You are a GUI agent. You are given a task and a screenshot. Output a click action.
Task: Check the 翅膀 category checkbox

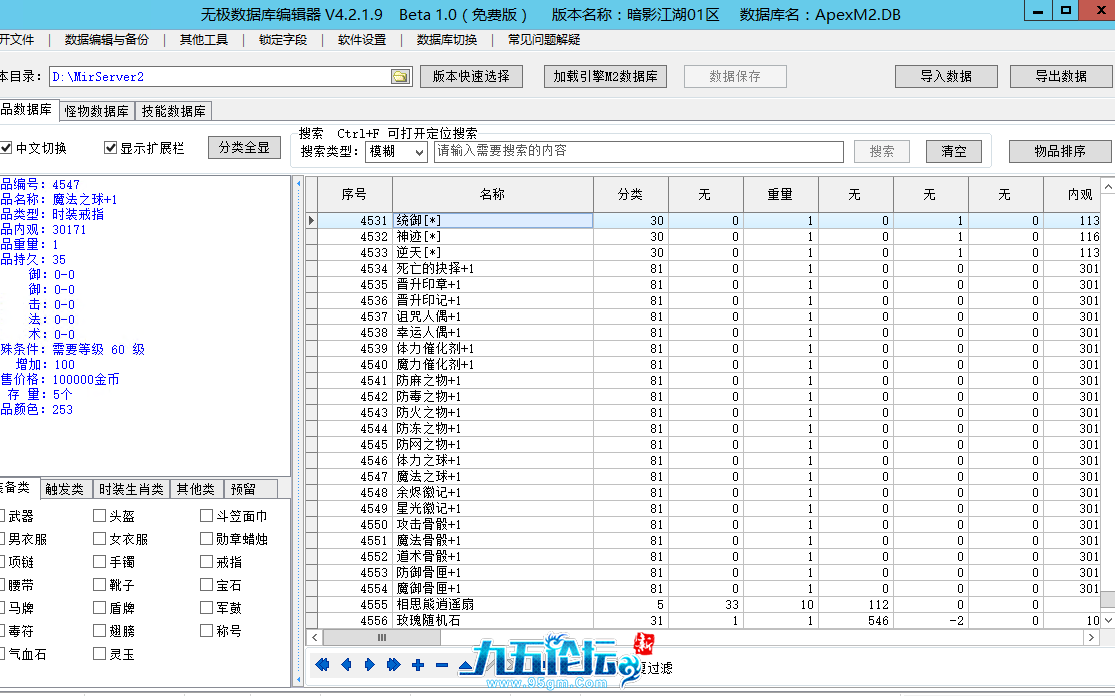pos(100,631)
